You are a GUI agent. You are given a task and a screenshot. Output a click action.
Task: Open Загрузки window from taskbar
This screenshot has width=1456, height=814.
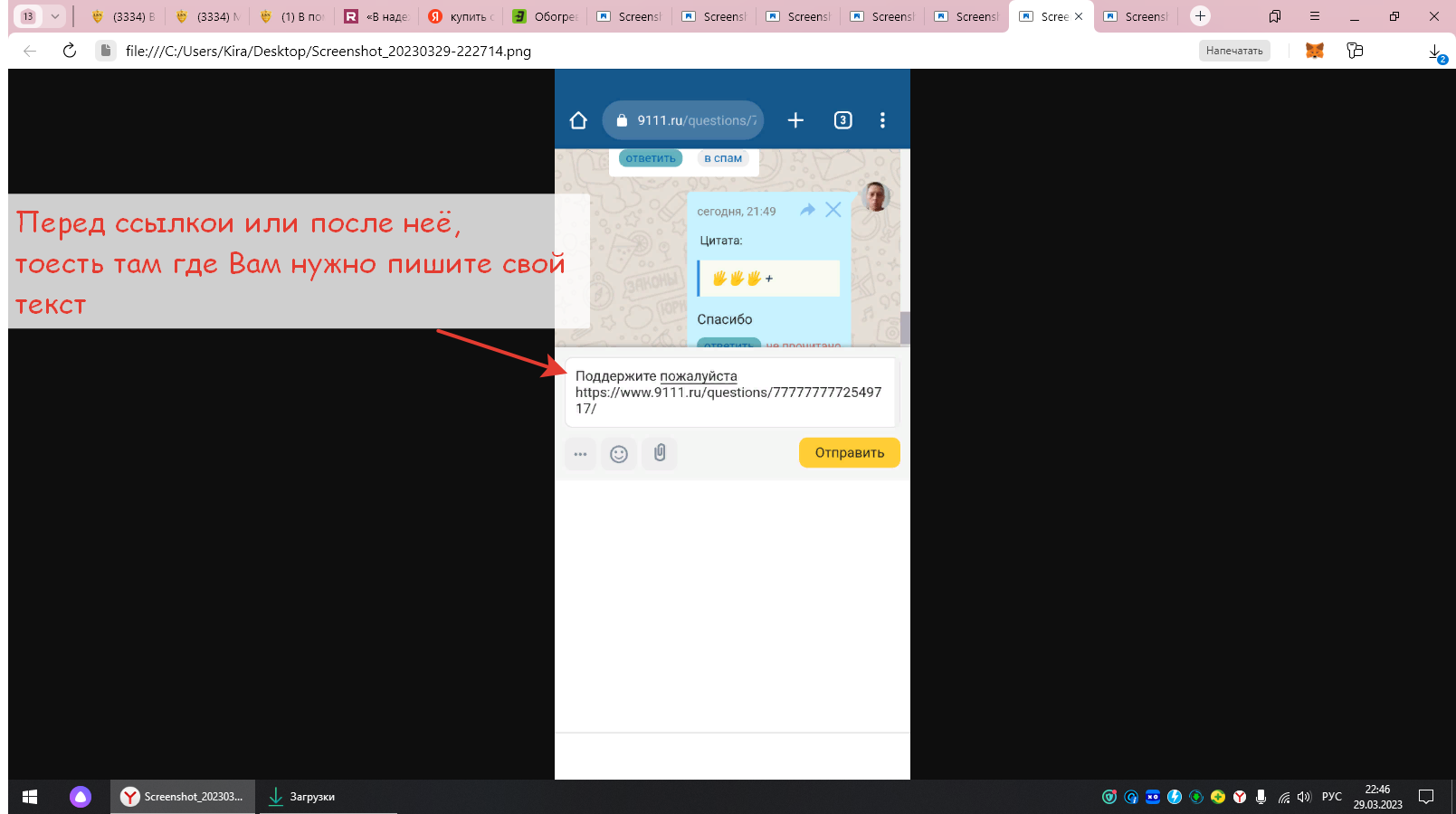302,797
